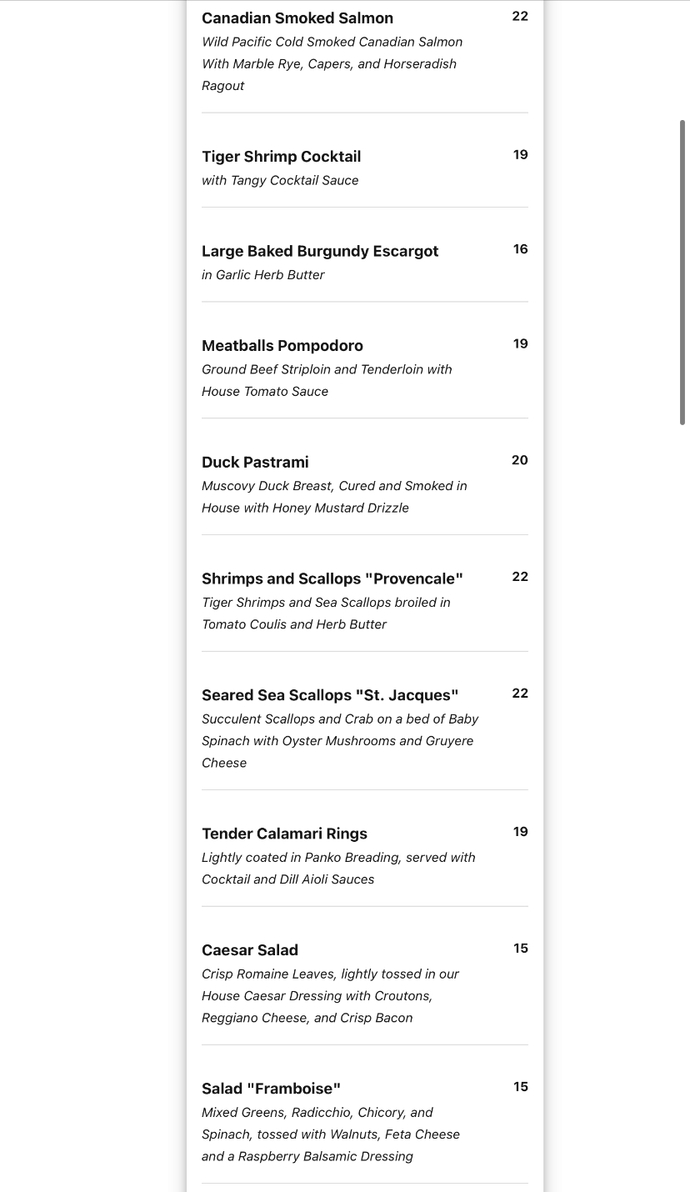Viewport: 690px width, 1192px height.
Task: Click the Tomato Coulis and Herb Butter text
Action: [x=293, y=624]
